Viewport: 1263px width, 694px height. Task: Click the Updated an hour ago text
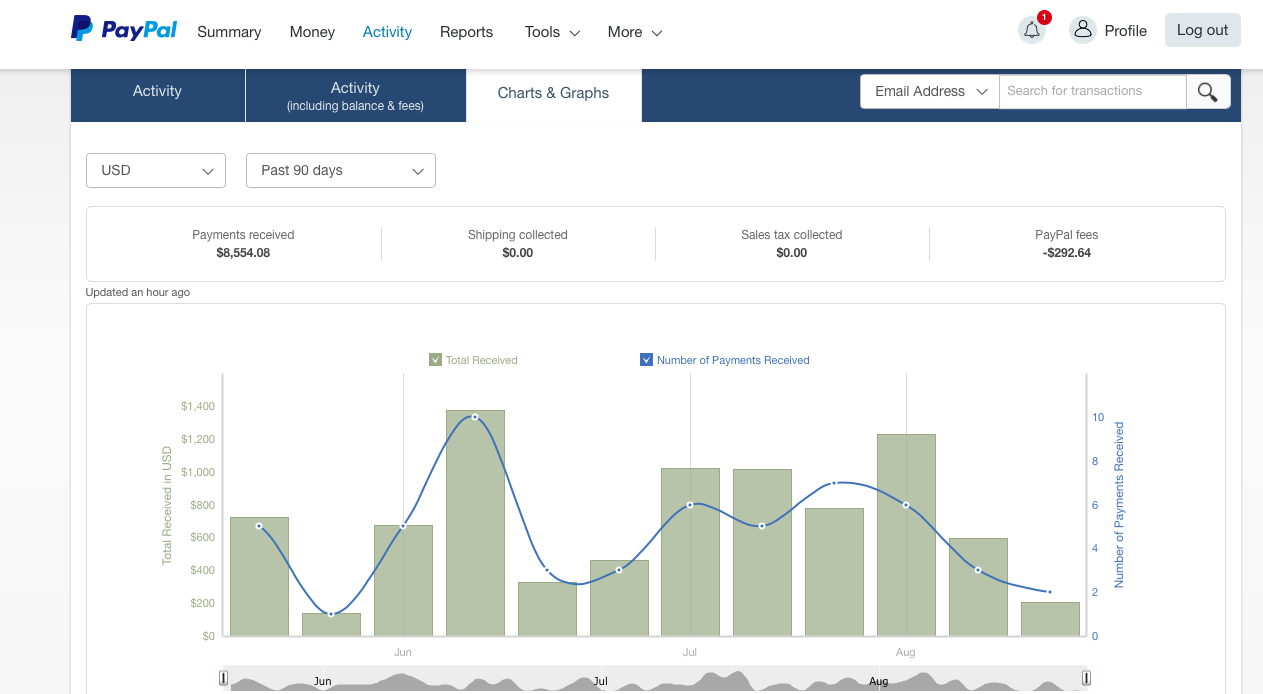tap(138, 293)
